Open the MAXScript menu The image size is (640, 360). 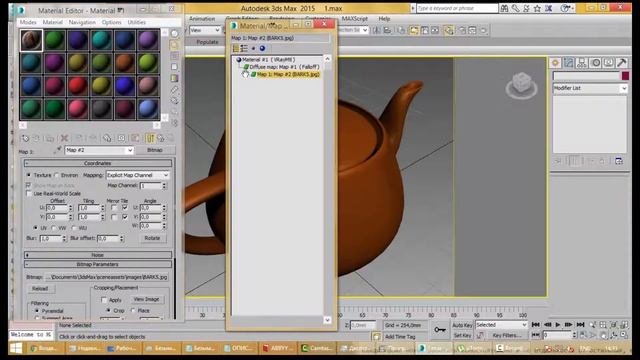[354, 19]
